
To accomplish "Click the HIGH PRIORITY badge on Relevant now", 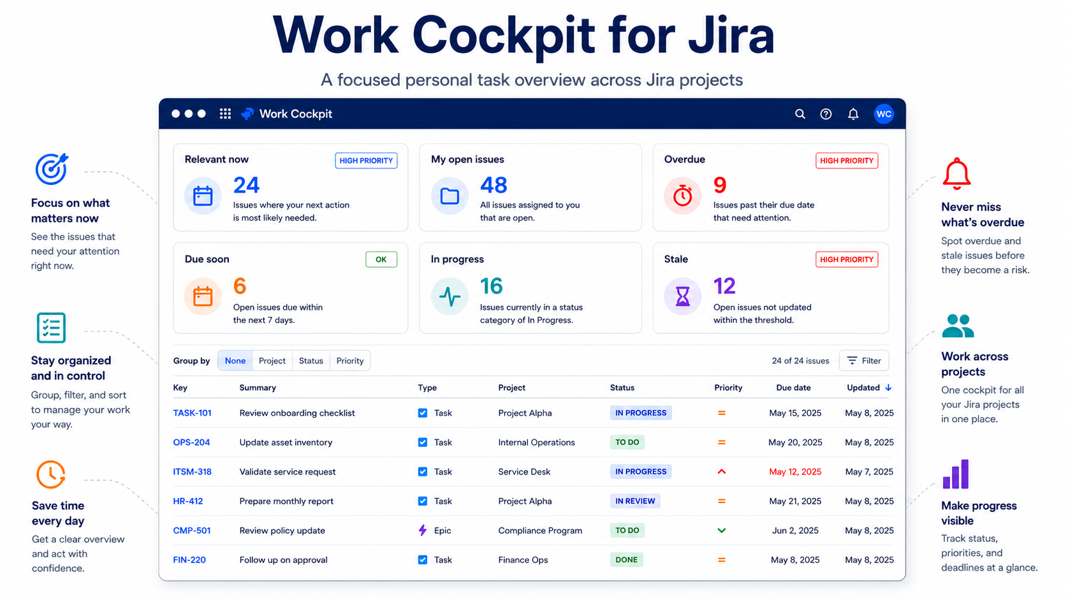I will click(x=366, y=160).
